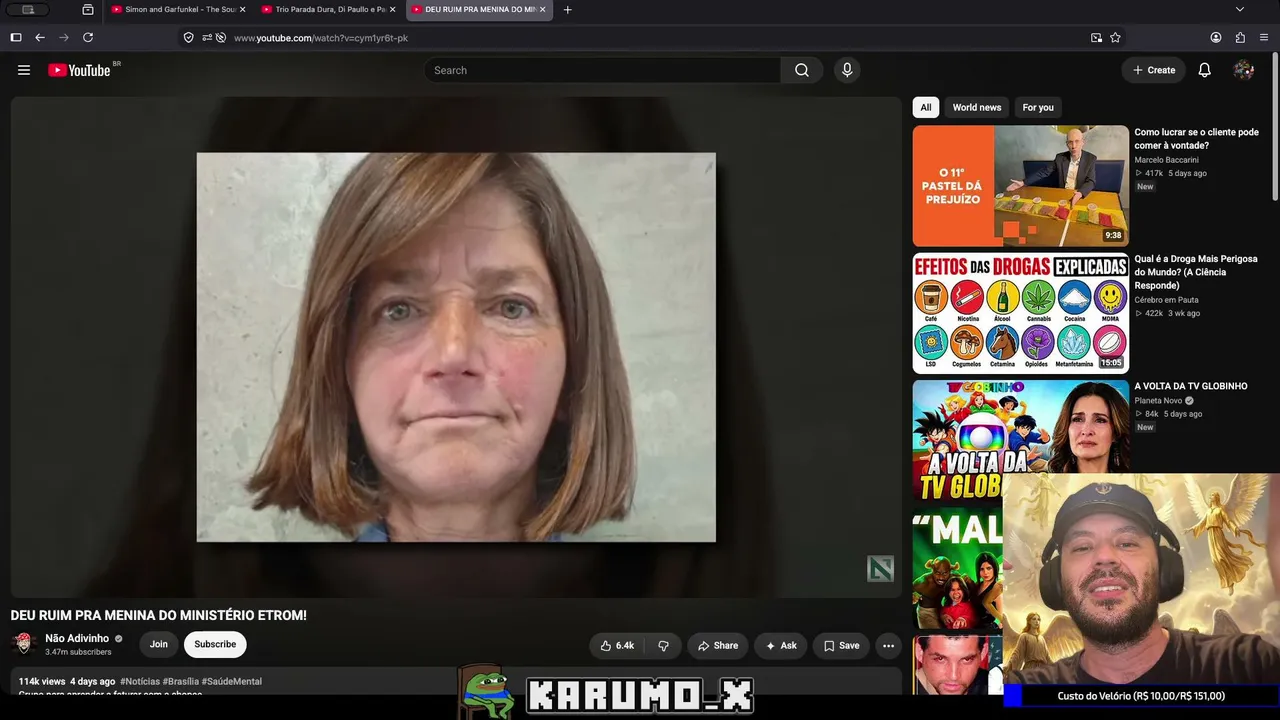Save the video to a playlist
Screen dimensions: 1280x720
841,646
